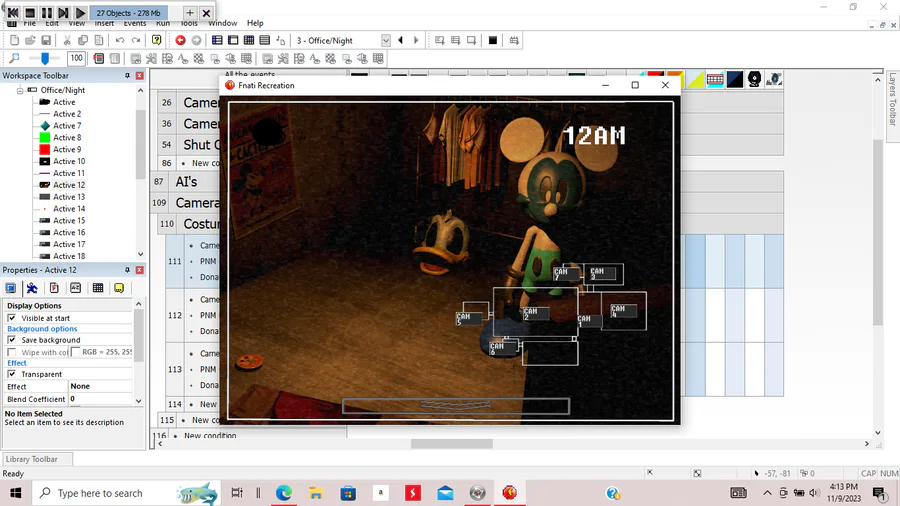Screen dimensions: 900x506
Task: Click the Paste icon in toolbar
Action: (x=99, y=40)
